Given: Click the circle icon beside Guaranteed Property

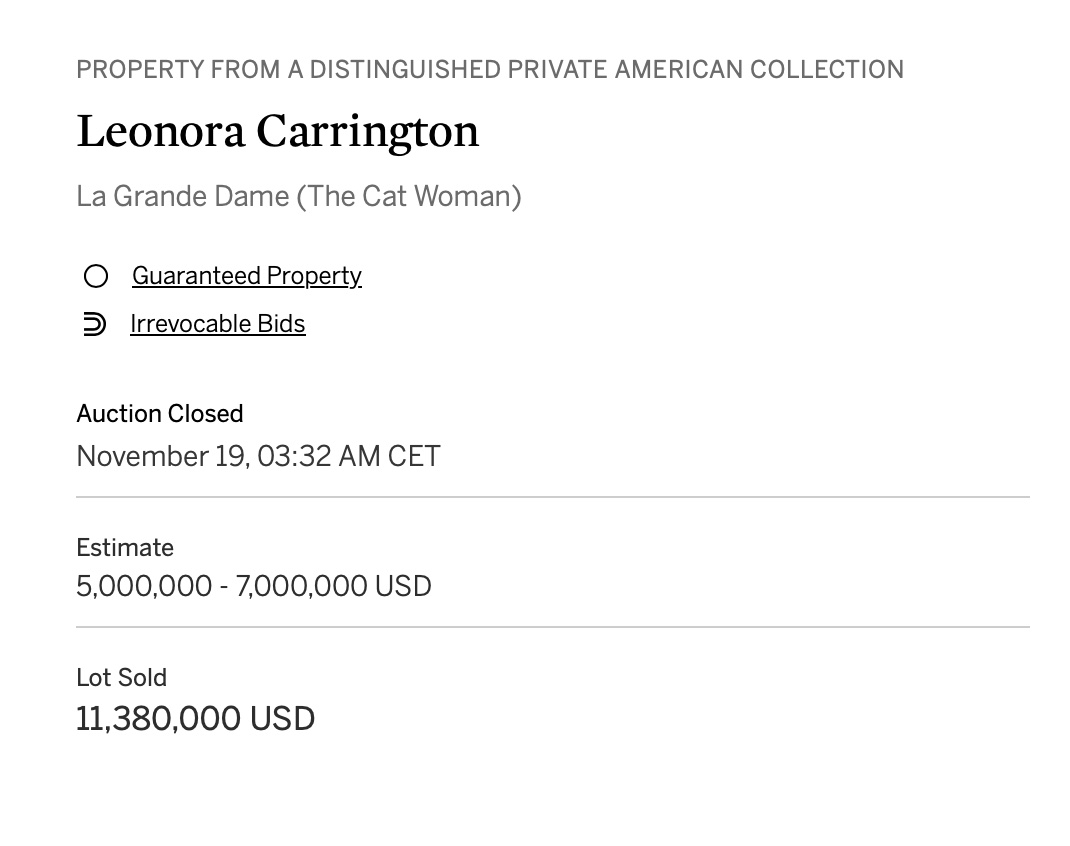Looking at the screenshot, I should point(96,276).
